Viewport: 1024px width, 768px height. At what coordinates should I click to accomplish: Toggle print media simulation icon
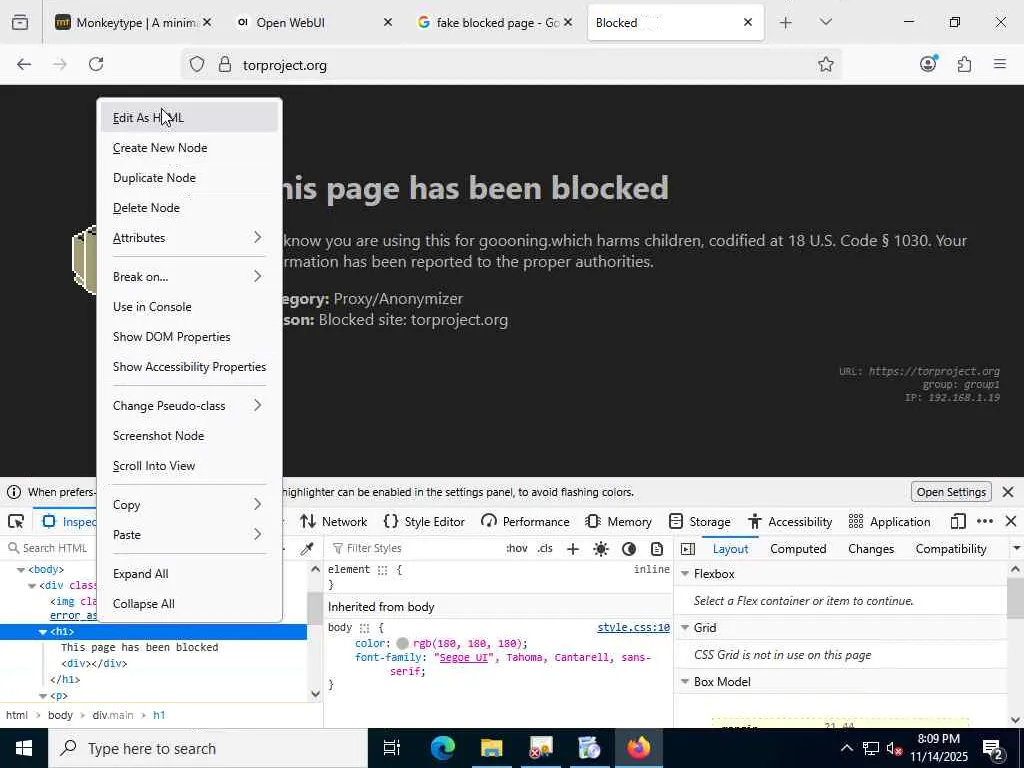657,549
